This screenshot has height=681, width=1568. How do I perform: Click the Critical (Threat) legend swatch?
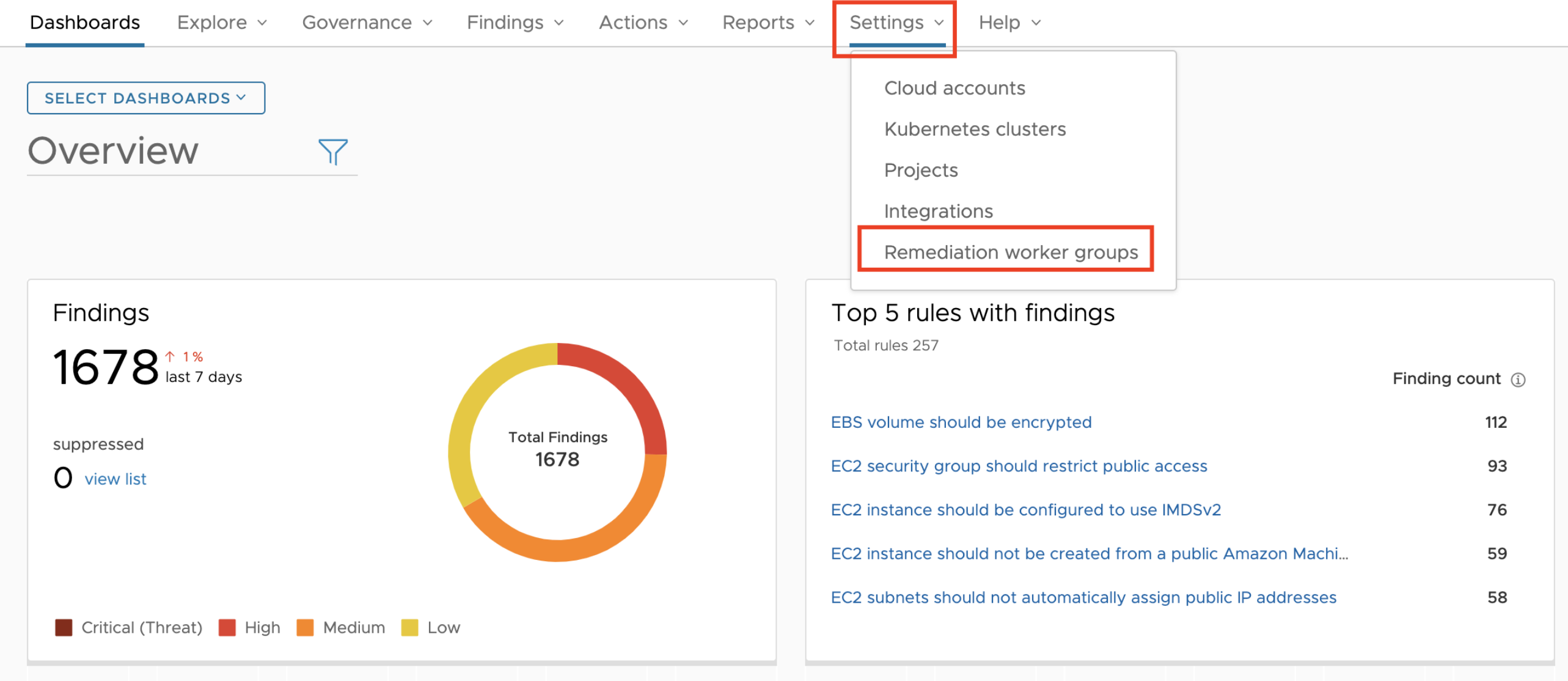click(x=64, y=627)
